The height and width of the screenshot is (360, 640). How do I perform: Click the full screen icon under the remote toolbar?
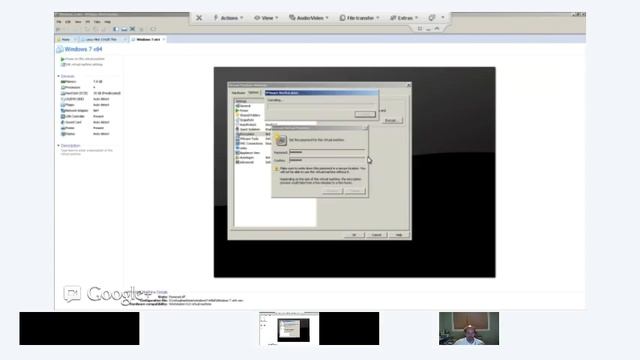[420, 29]
